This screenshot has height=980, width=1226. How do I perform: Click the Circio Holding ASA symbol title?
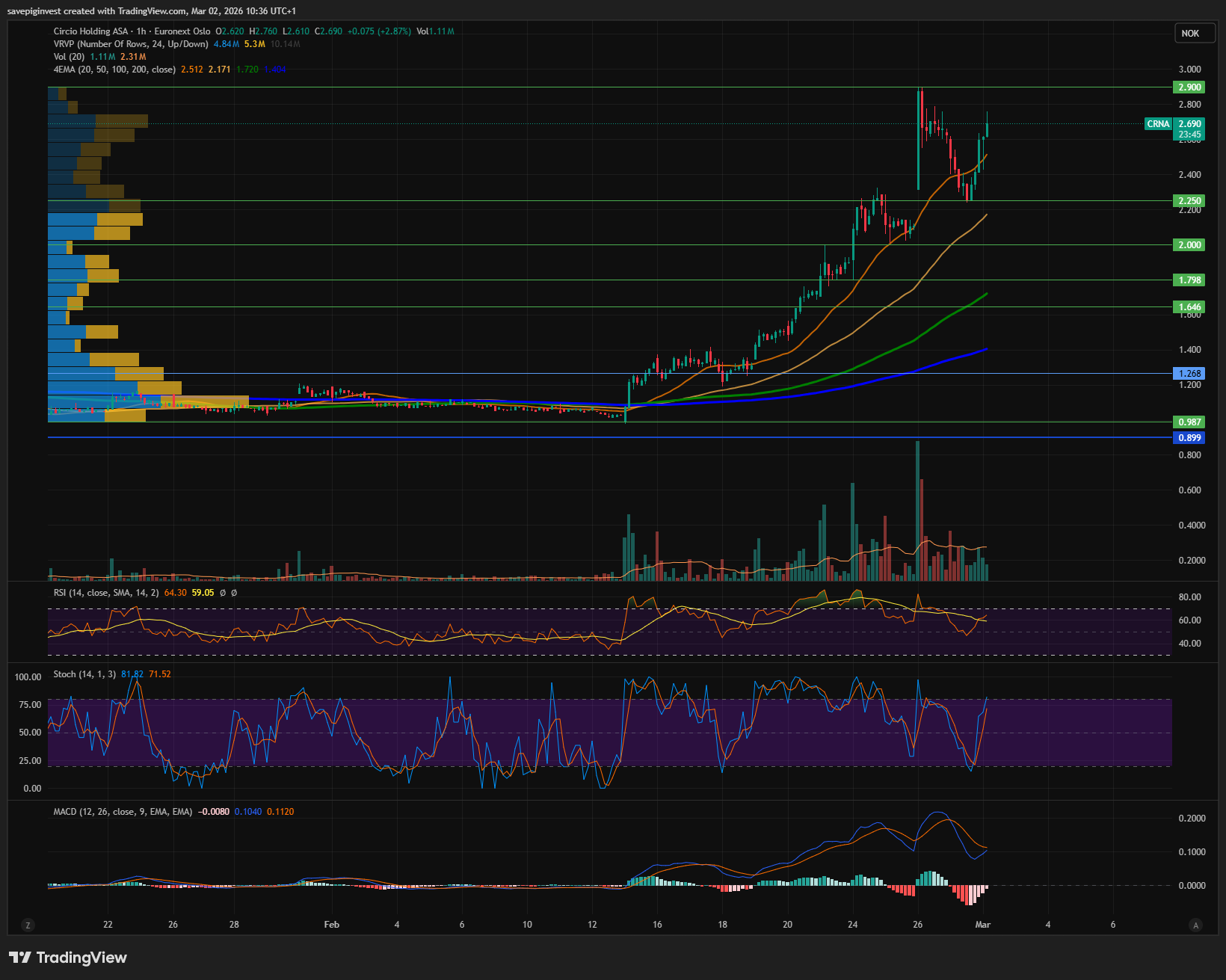pyautogui.click(x=90, y=31)
